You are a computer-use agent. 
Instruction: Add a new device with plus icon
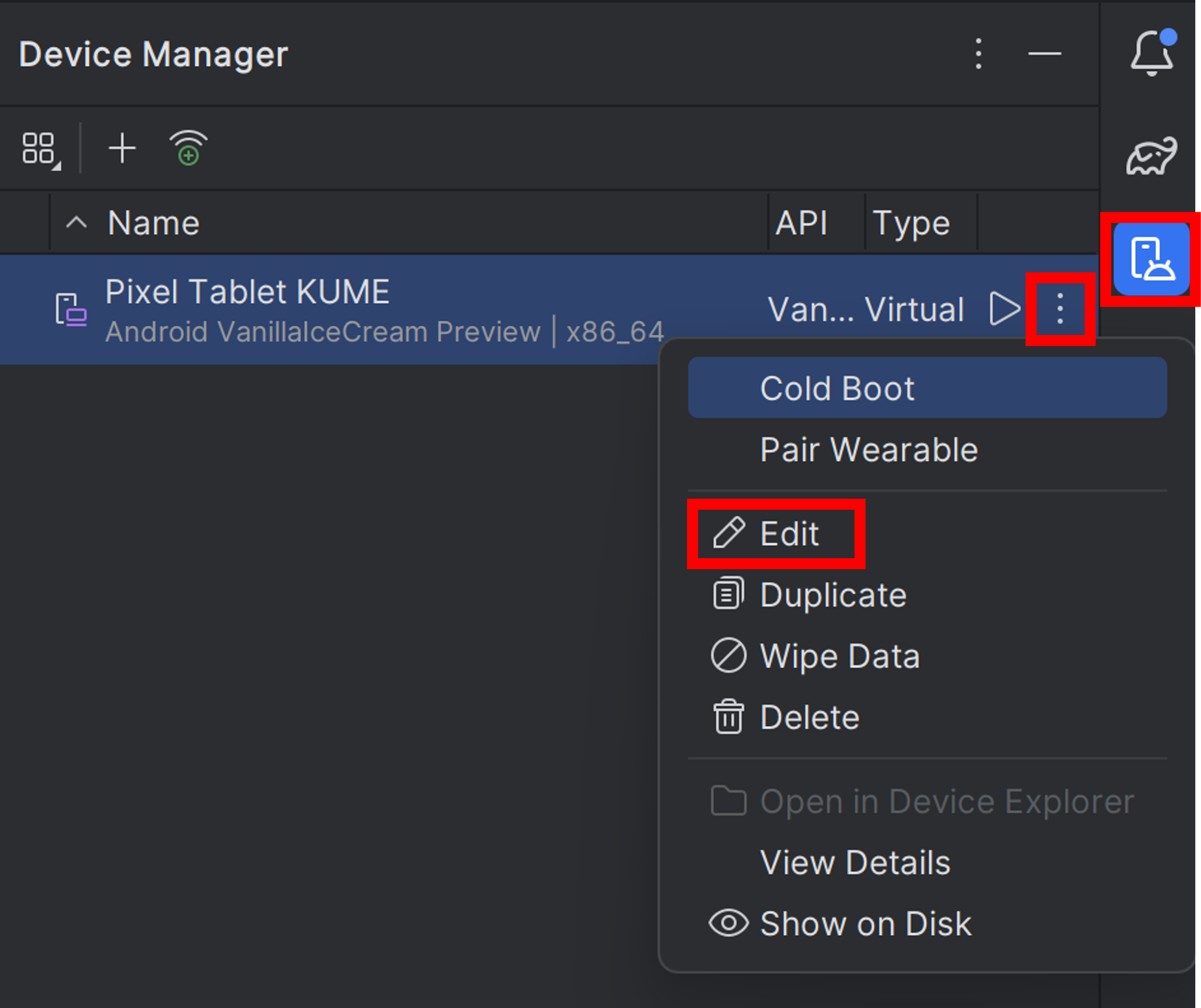122,149
